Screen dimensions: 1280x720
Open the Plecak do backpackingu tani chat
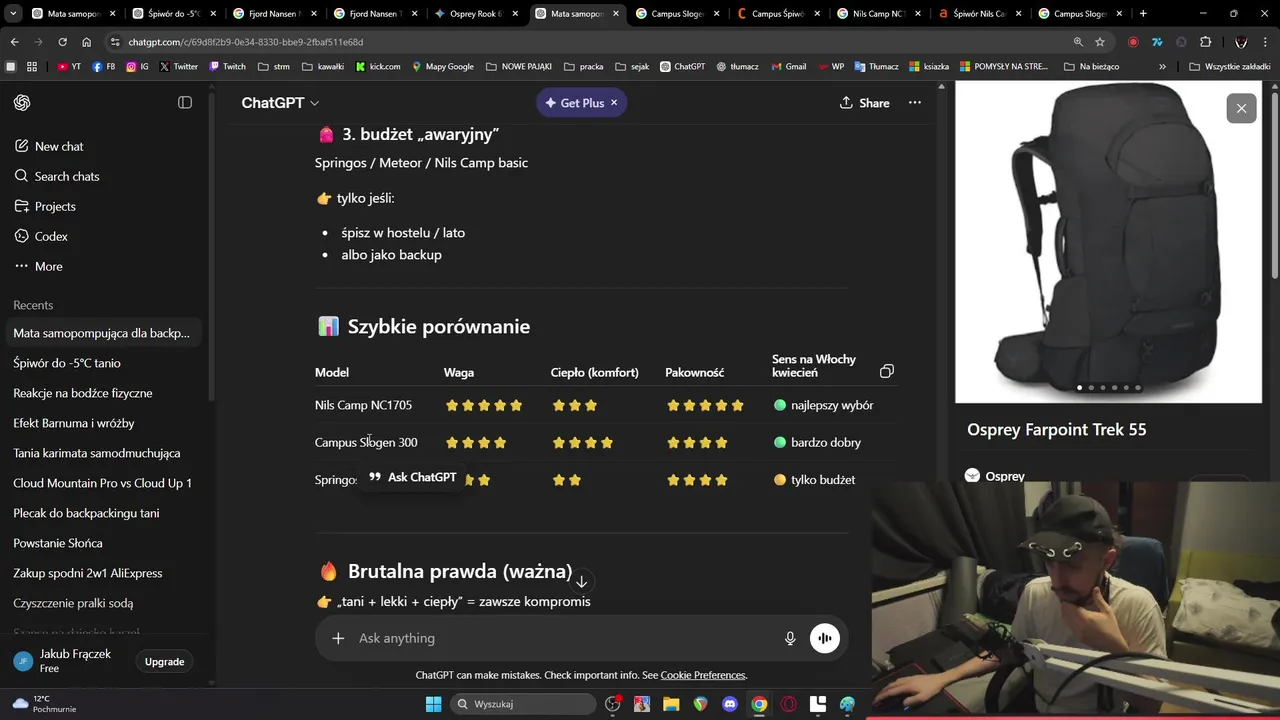tap(105, 513)
